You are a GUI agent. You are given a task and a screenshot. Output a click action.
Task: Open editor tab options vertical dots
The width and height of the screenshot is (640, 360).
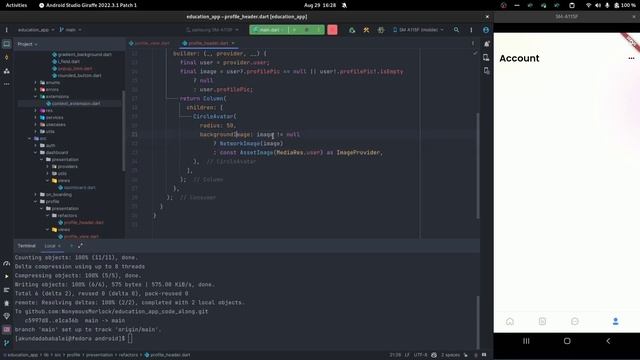pos(473,43)
